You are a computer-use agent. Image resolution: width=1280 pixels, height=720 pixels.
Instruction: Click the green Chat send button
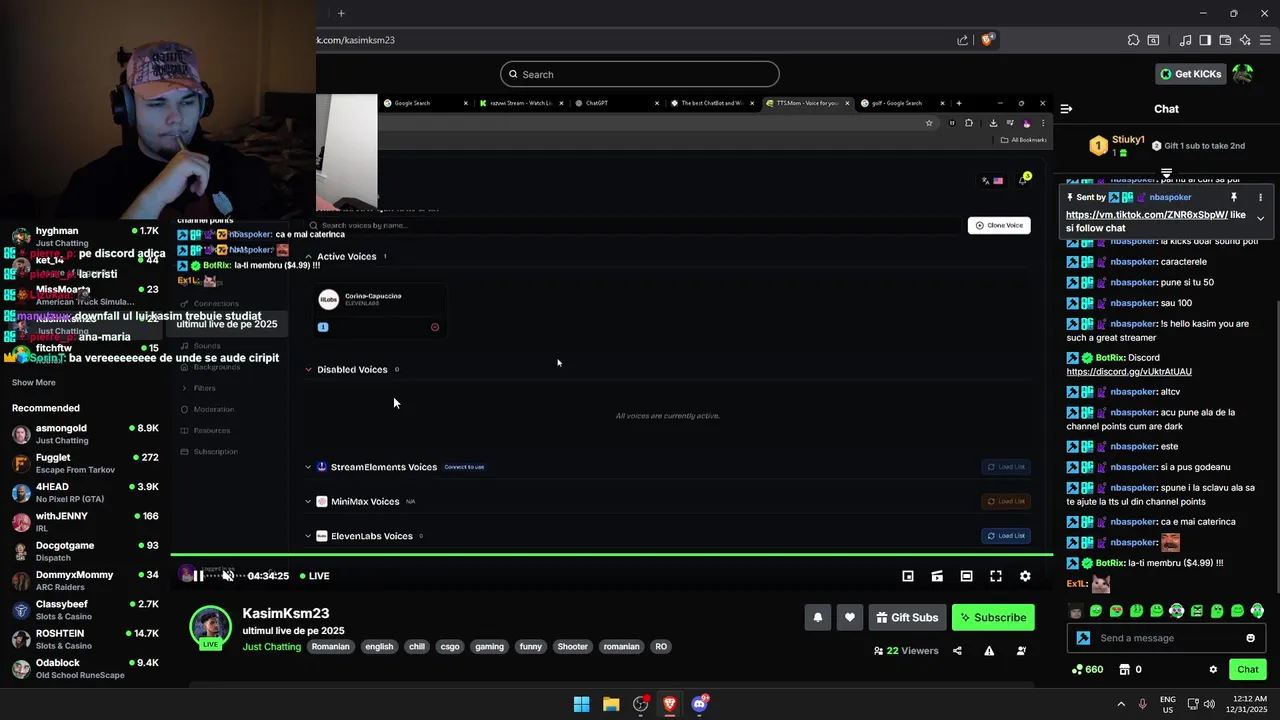click(x=1248, y=670)
